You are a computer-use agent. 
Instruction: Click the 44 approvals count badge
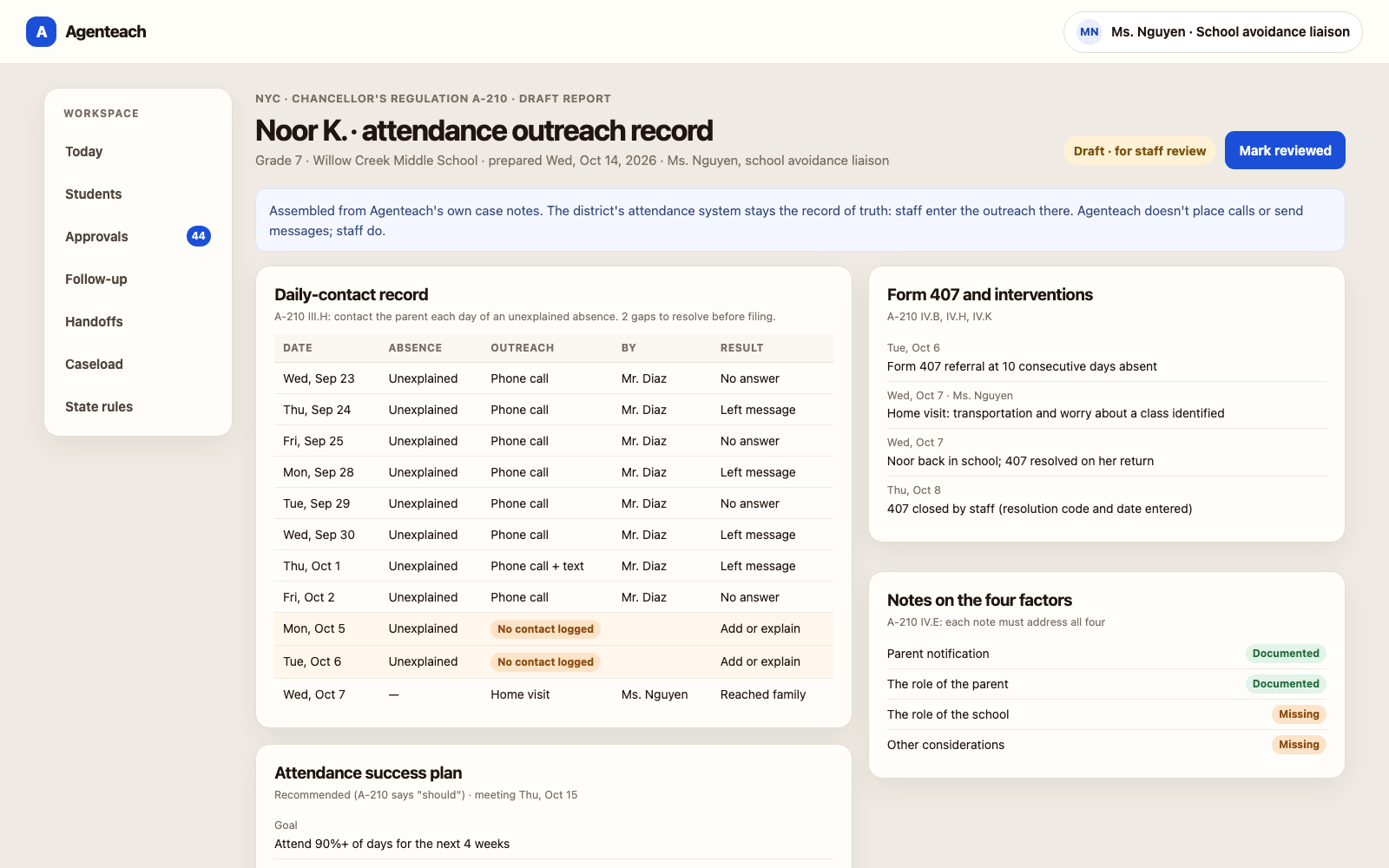coord(199,236)
